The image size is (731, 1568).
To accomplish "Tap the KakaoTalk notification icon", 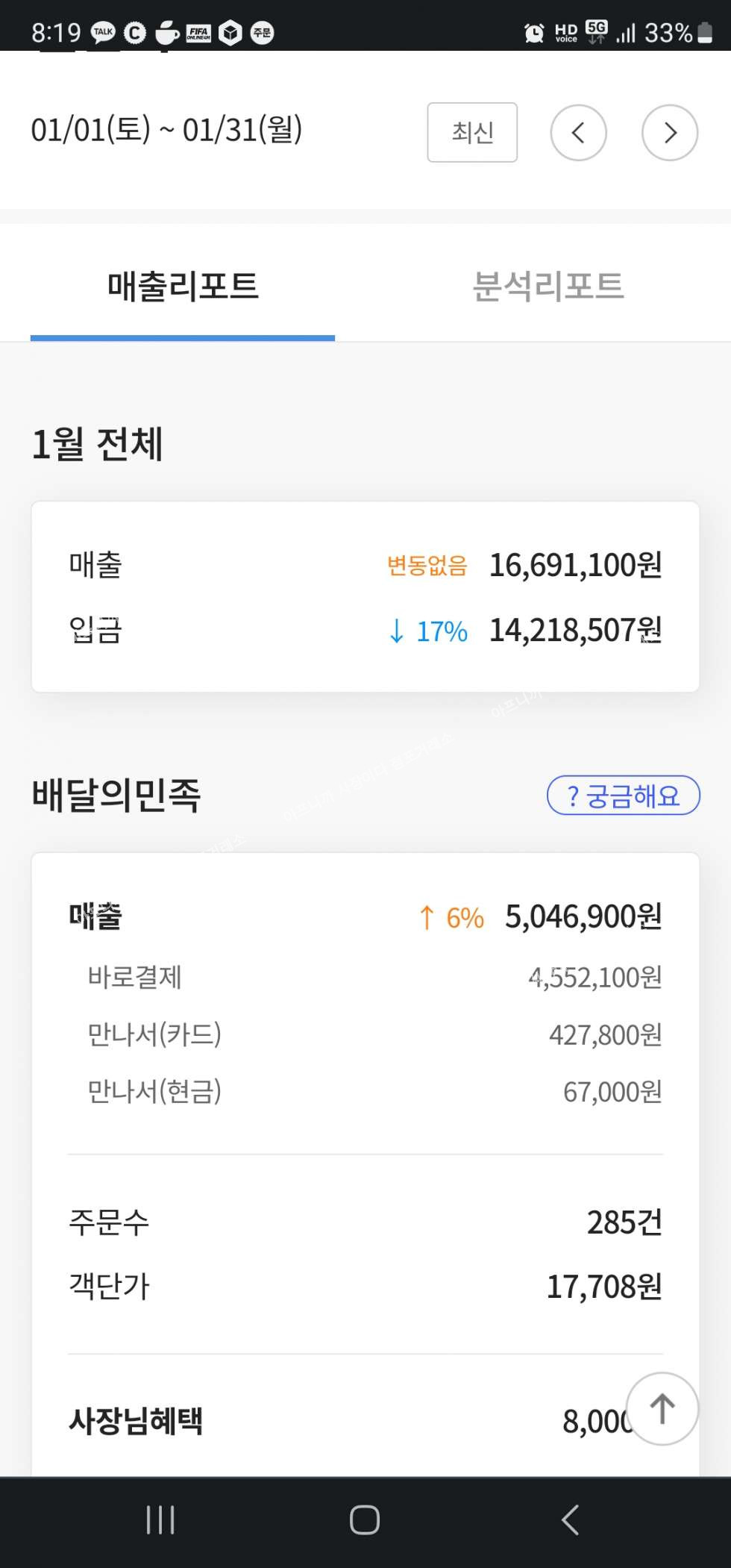I will (x=103, y=32).
